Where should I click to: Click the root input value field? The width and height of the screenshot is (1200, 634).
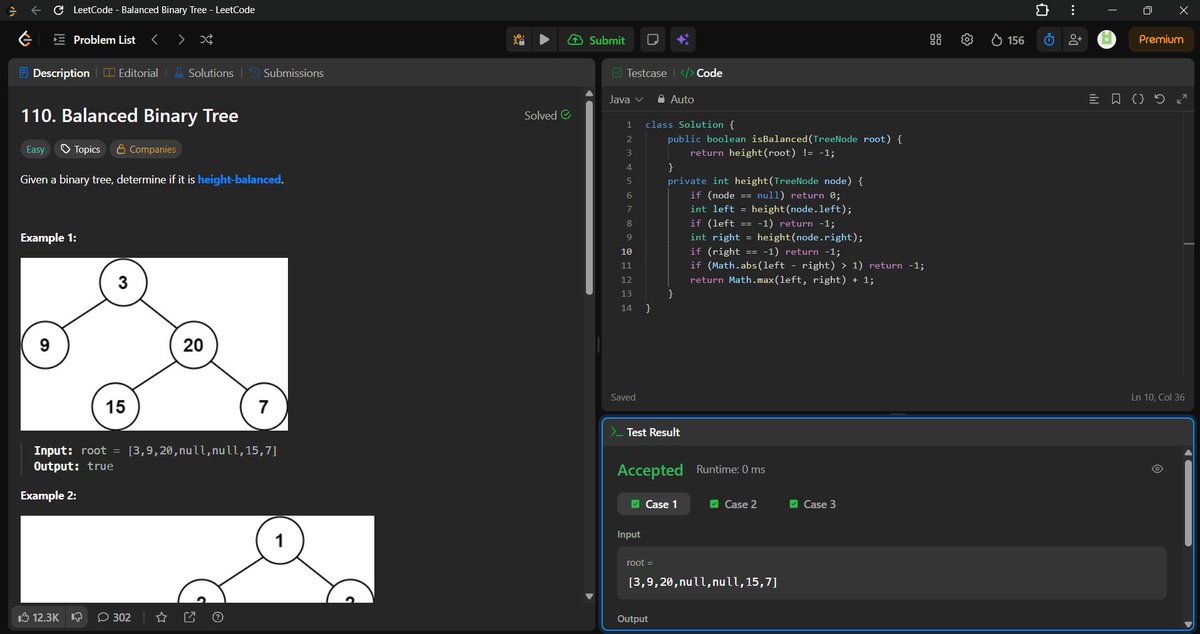click(892, 573)
